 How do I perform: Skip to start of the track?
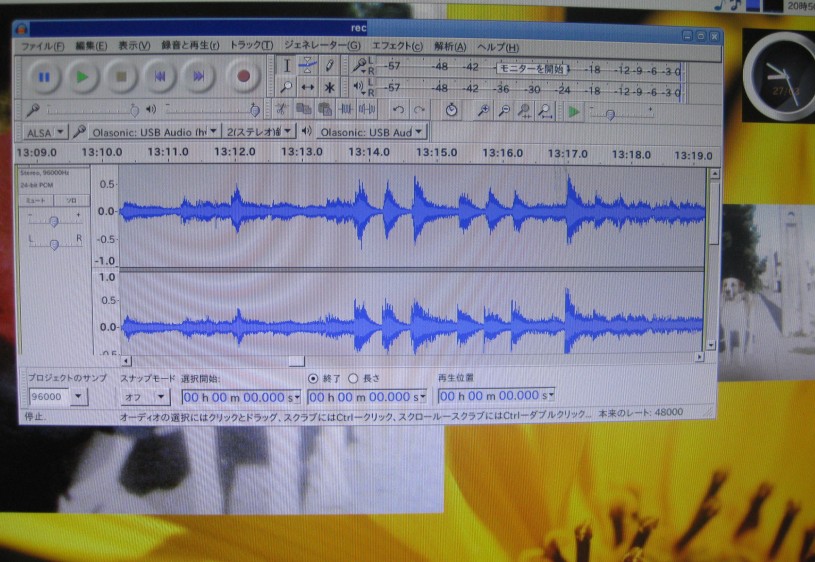coord(160,77)
